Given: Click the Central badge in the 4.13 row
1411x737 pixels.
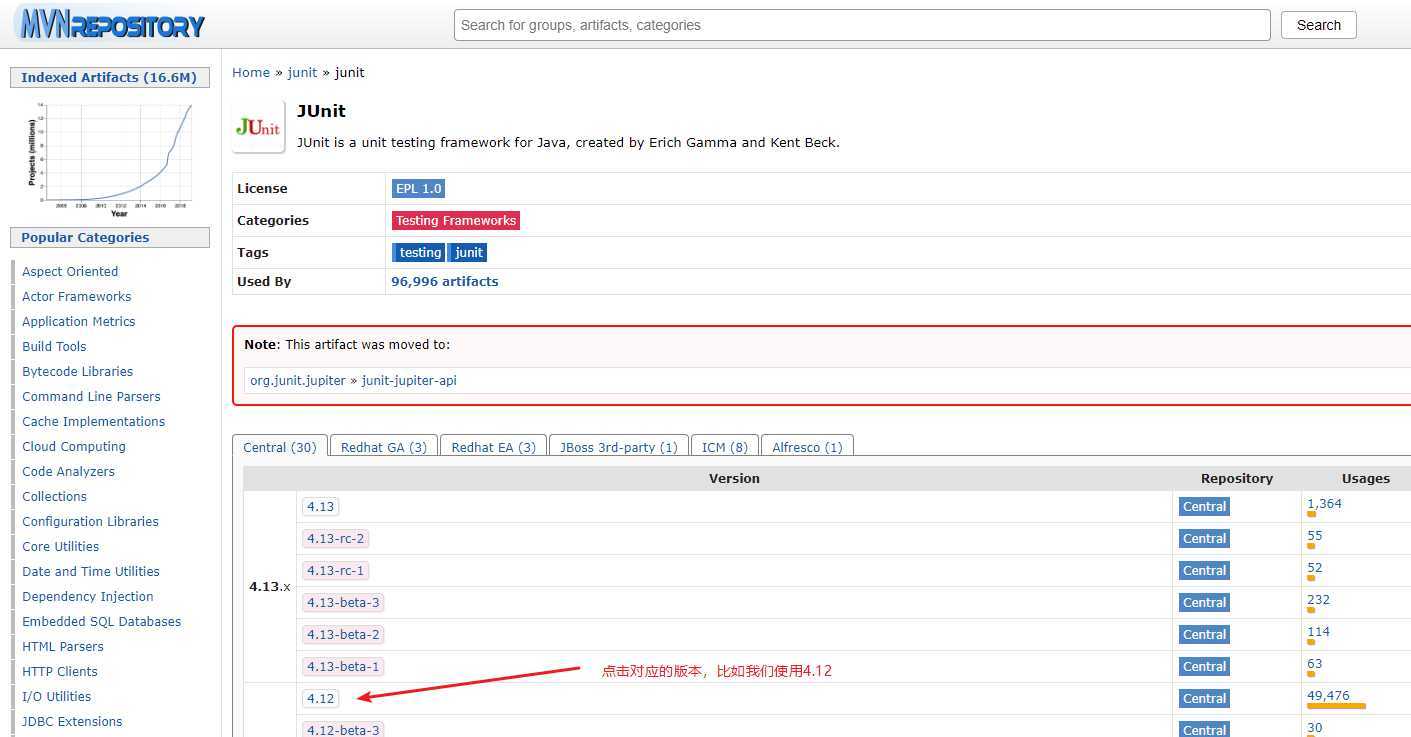Looking at the screenshot, I should pyautogui.click(x=1204, y=506).
